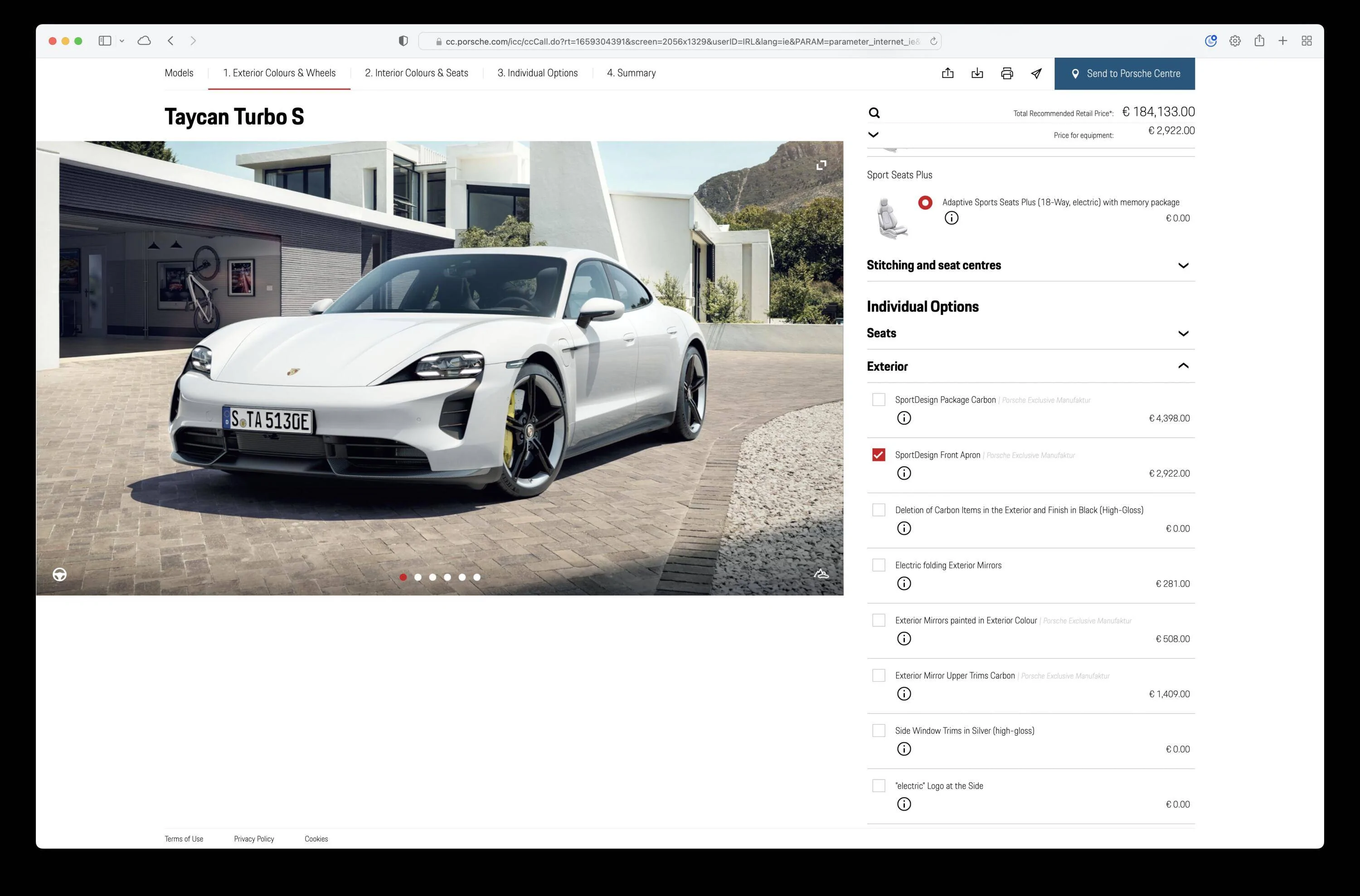Check Electric folding Exterior Mirrors
Image resolution: width=1360 pixels, height=896 pixels.
coord(878,565)
